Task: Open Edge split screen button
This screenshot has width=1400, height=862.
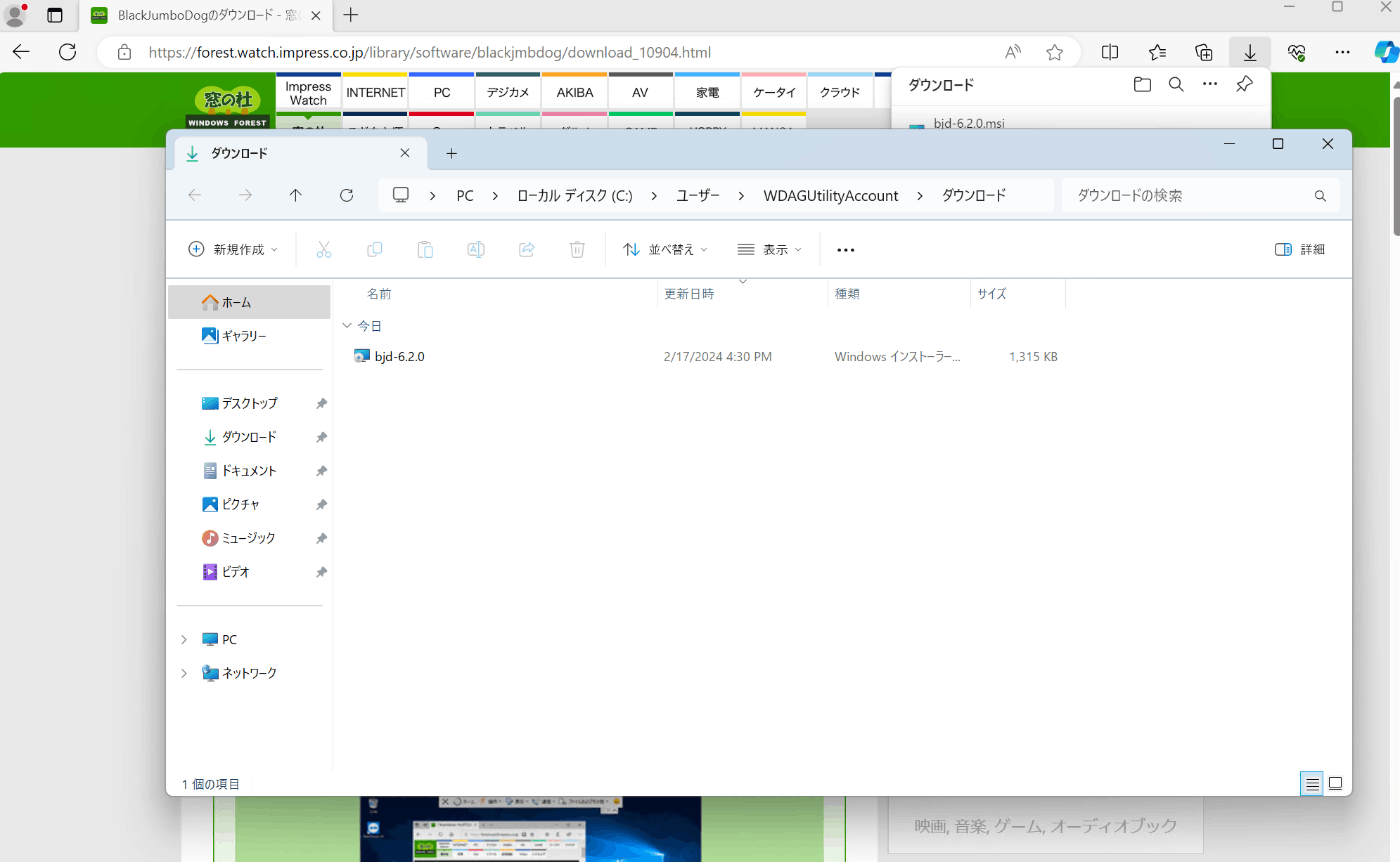Action: click(x=1110, y=52)
